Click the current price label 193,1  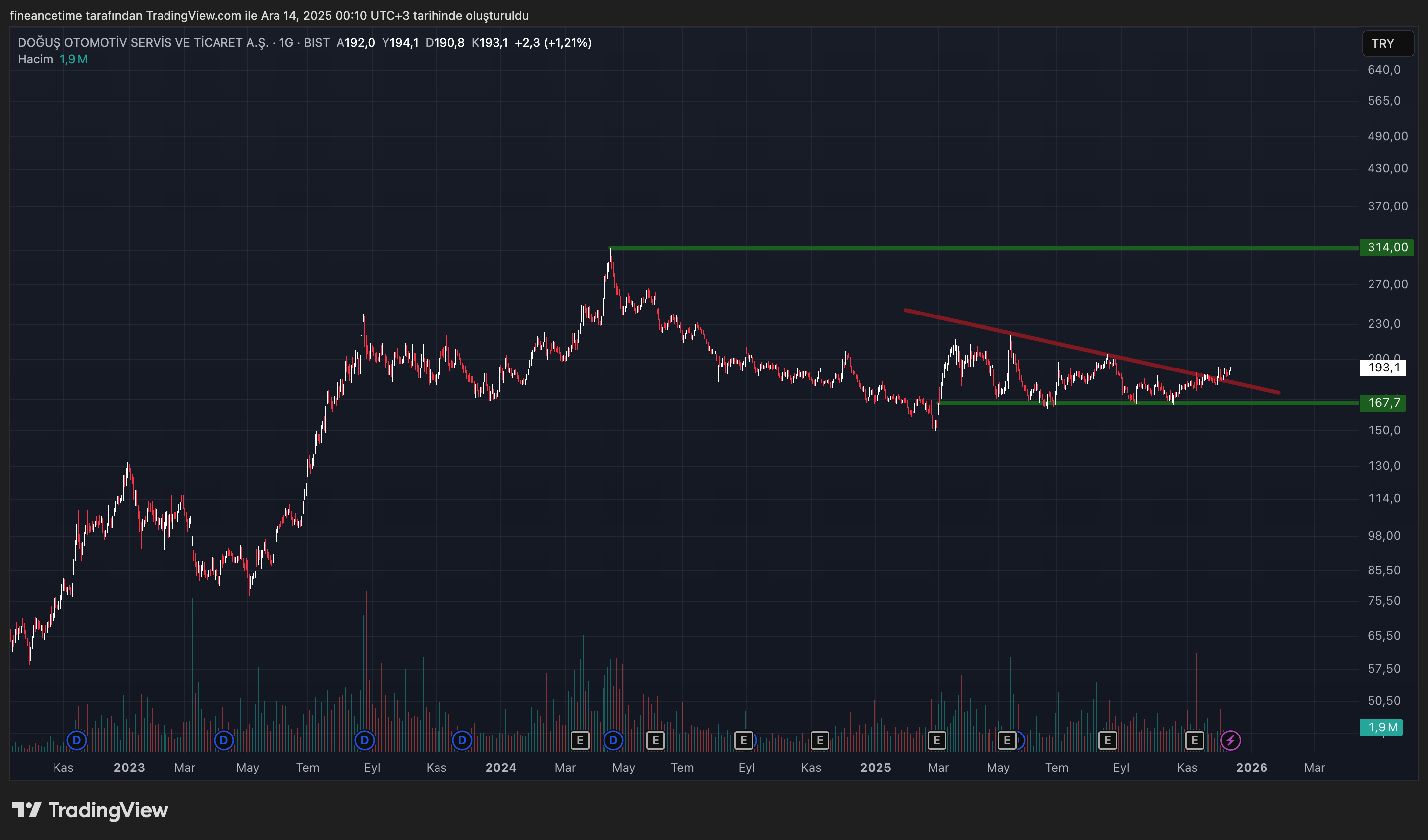tap(1383, 367)
